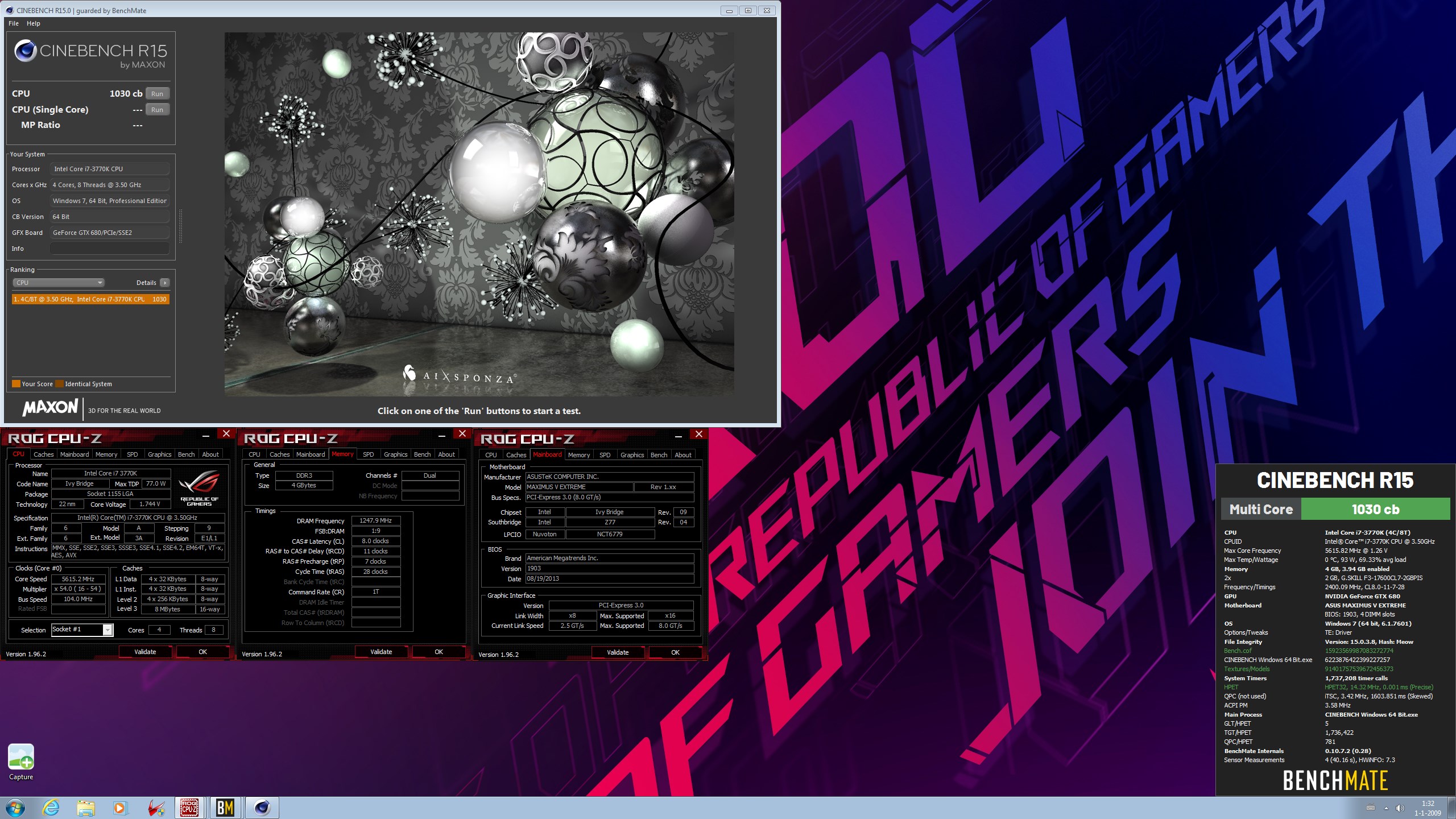The image size is (1456, 819).
Task: Switch to Caches tab in first CPU-Z window
Action: coord(43,454)
